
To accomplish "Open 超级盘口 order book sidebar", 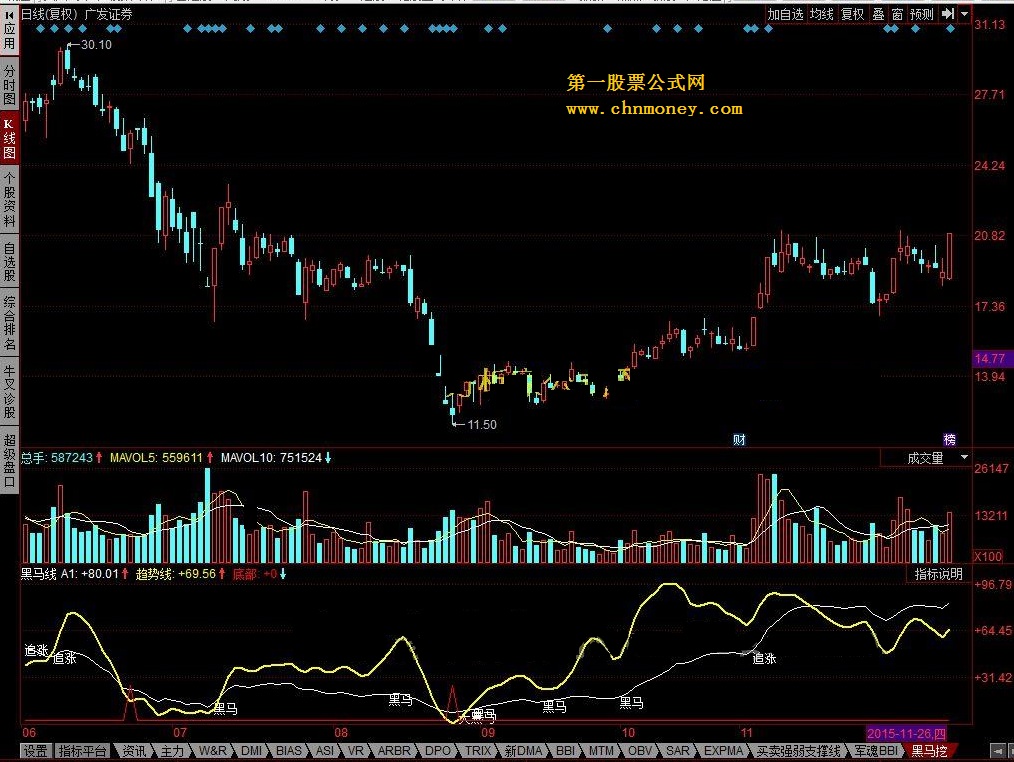I will click(x=9, y=460).
